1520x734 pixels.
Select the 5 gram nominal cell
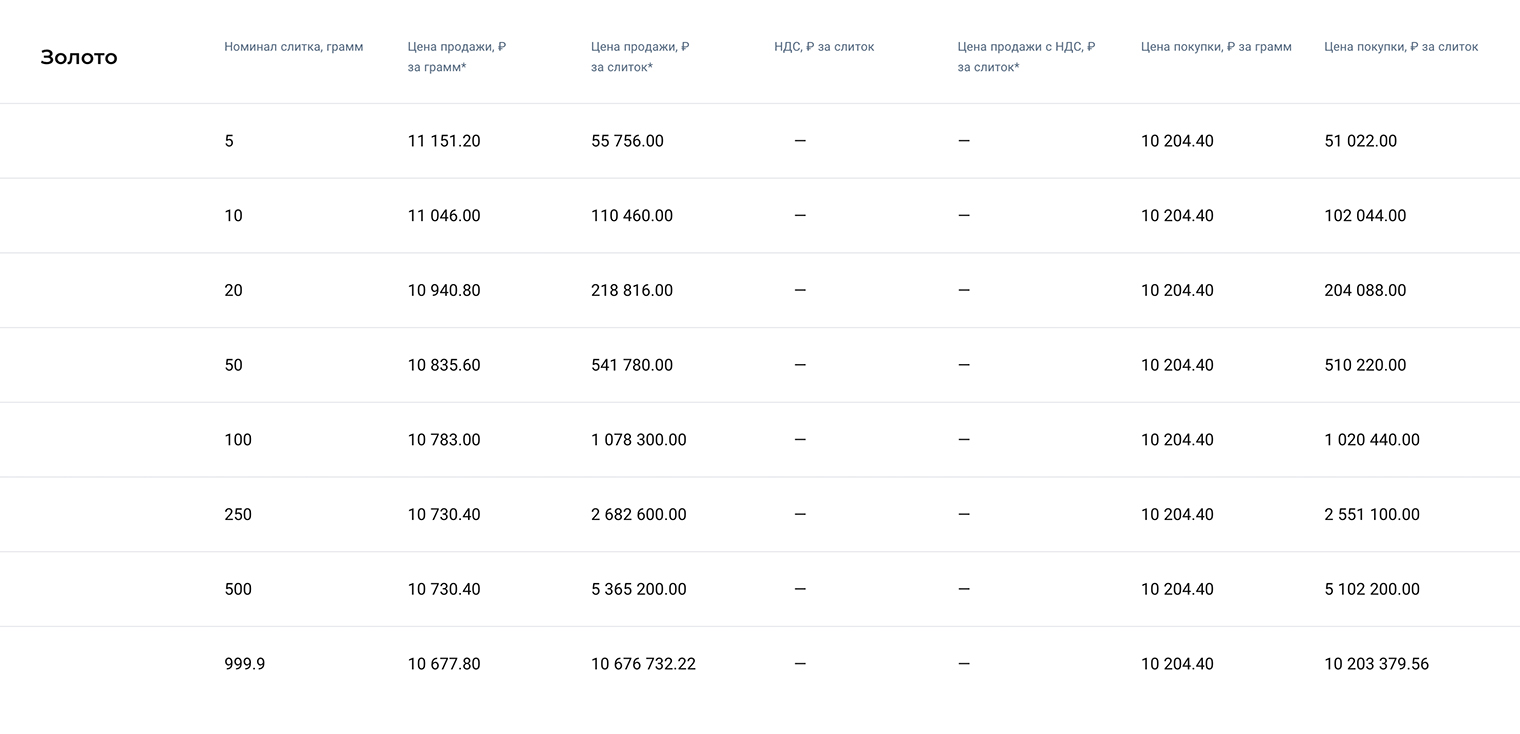[x=229, y=141]
